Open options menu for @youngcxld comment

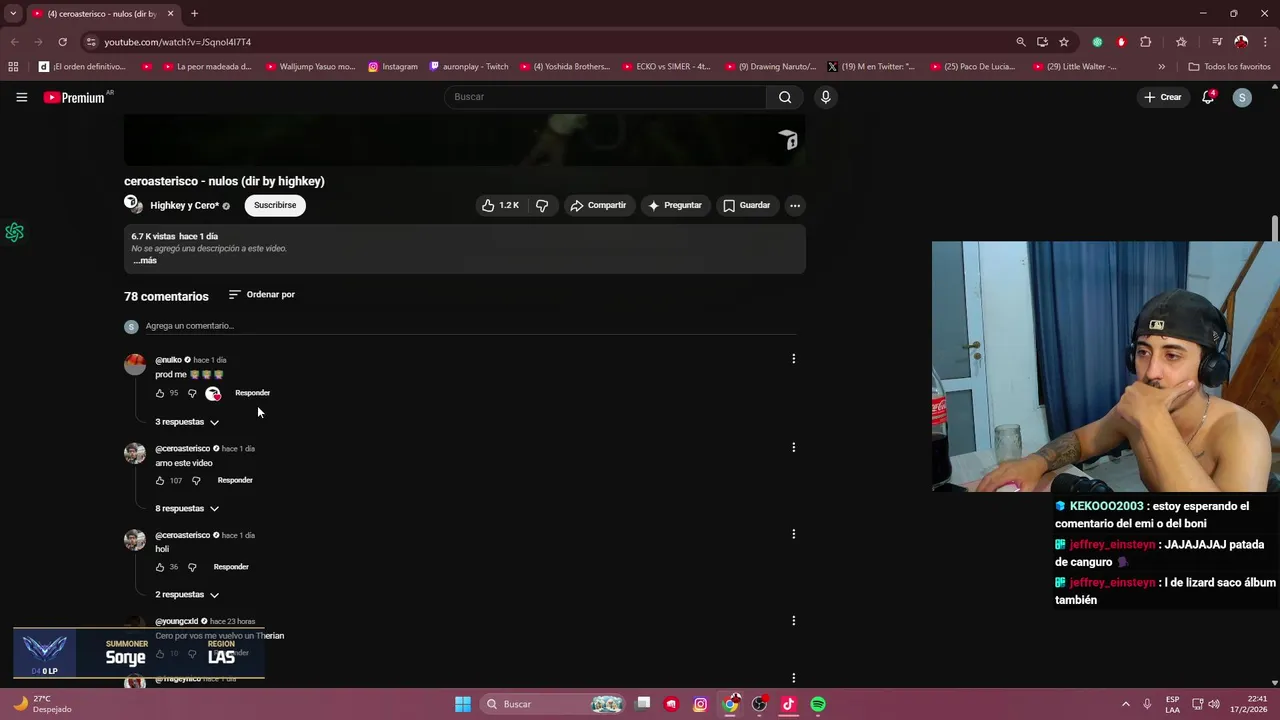pyautogui.click(x=794, y=621)
